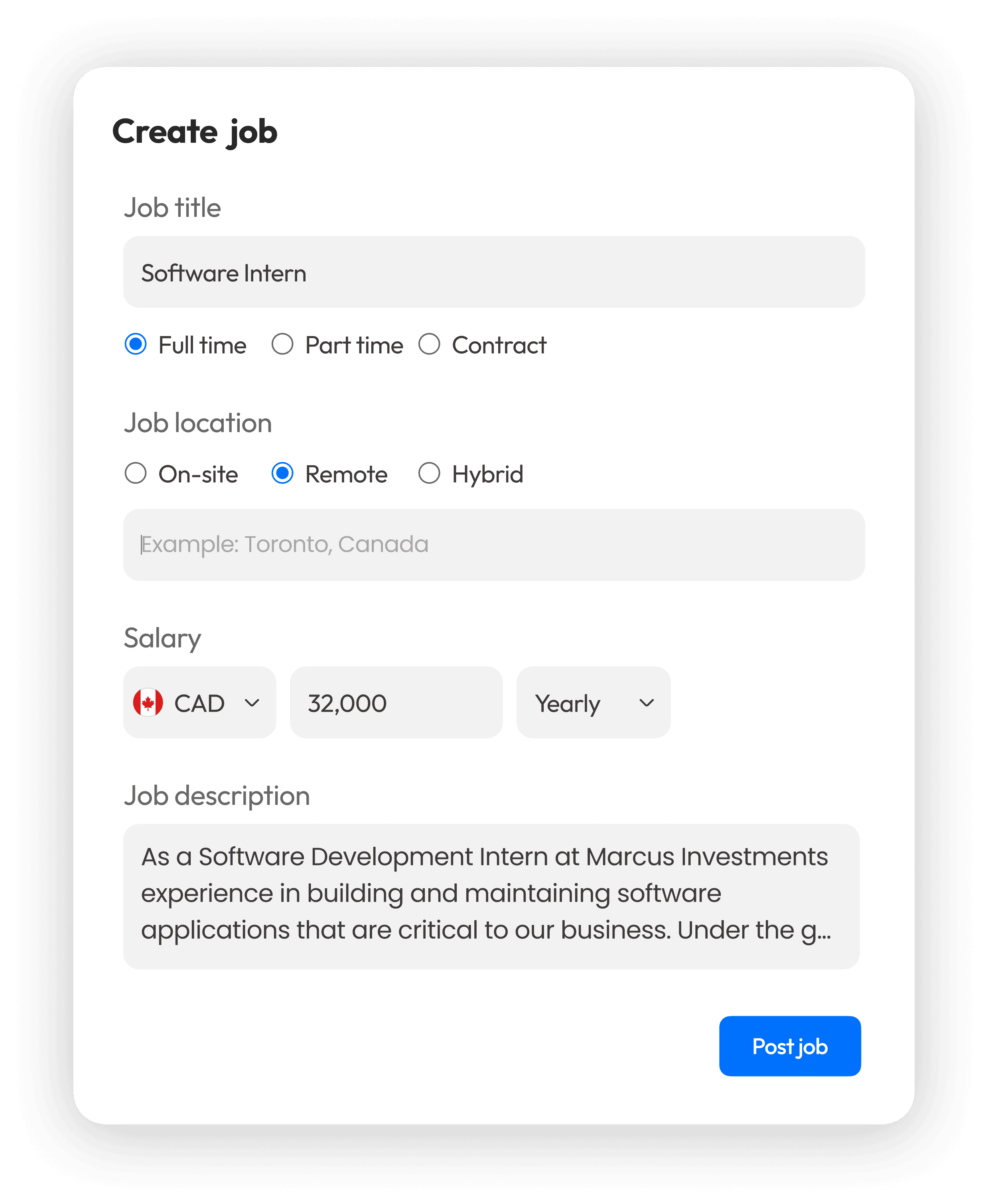The width and height of the screenshot is (988, 1204).
Task: Click the Part time label text
Action: 354,346
